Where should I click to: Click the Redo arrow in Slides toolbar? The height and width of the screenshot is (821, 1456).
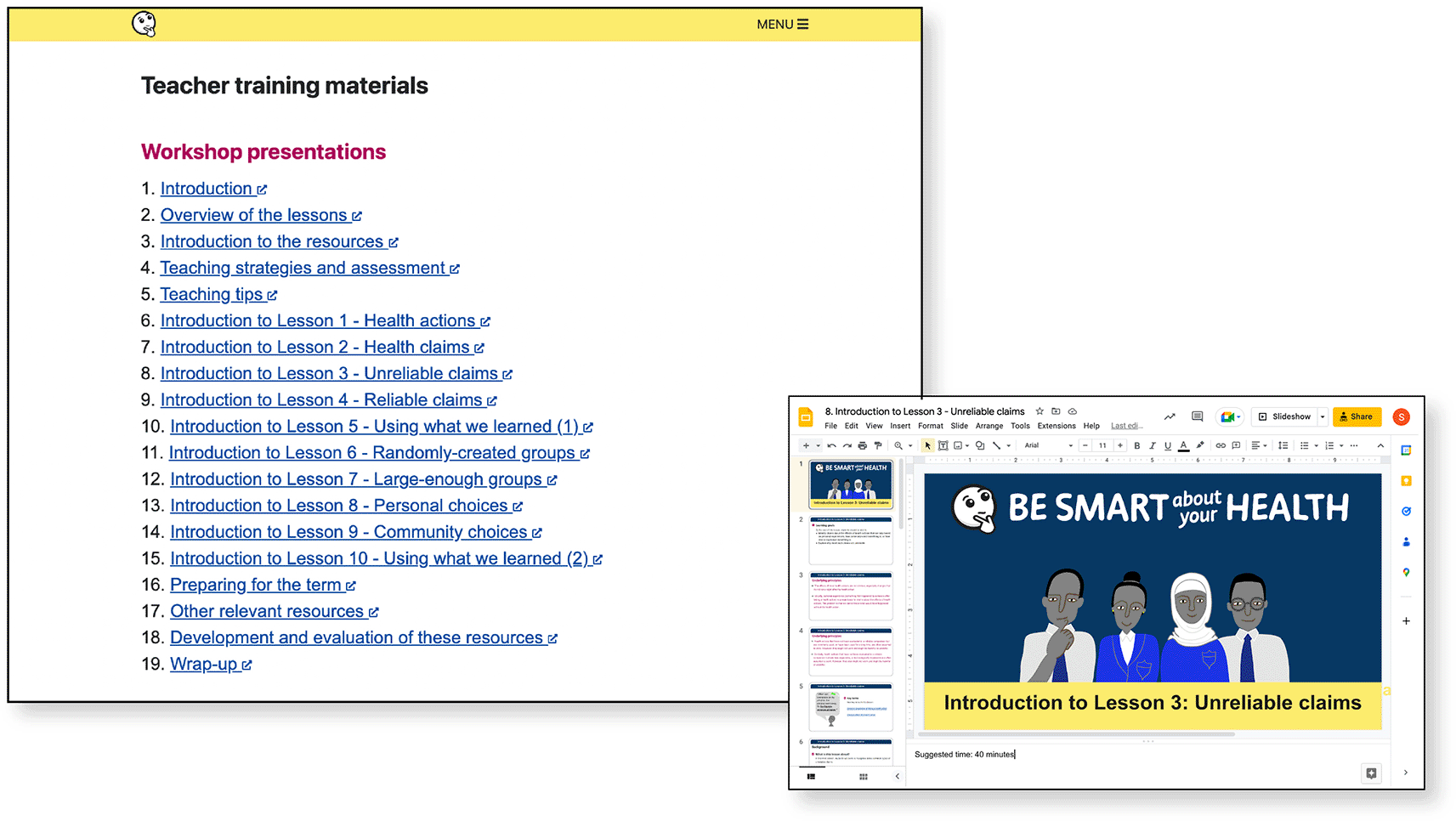(x=847, y=445)
